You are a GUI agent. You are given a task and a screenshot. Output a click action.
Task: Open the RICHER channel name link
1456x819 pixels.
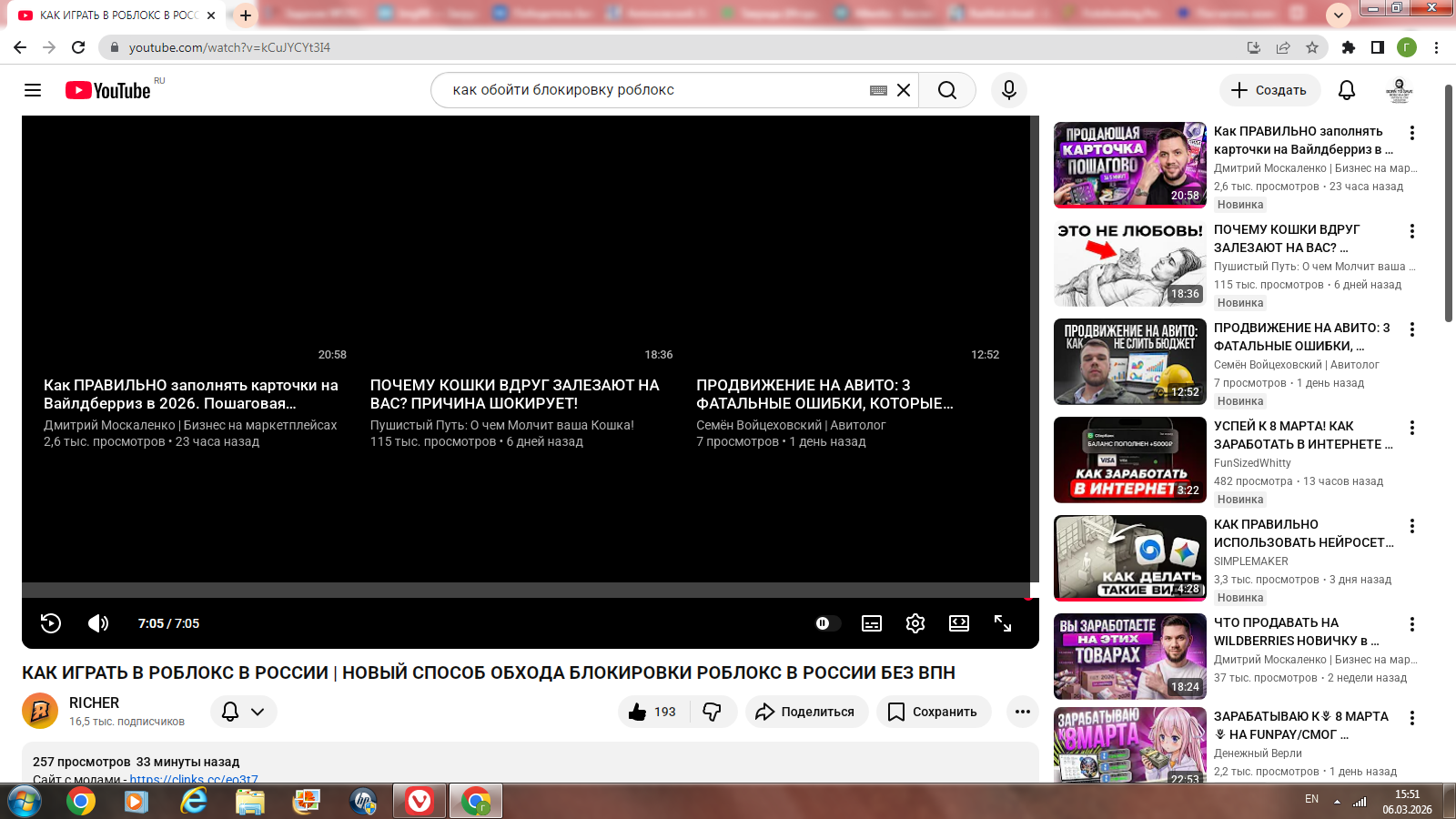(x=95, y=703)
